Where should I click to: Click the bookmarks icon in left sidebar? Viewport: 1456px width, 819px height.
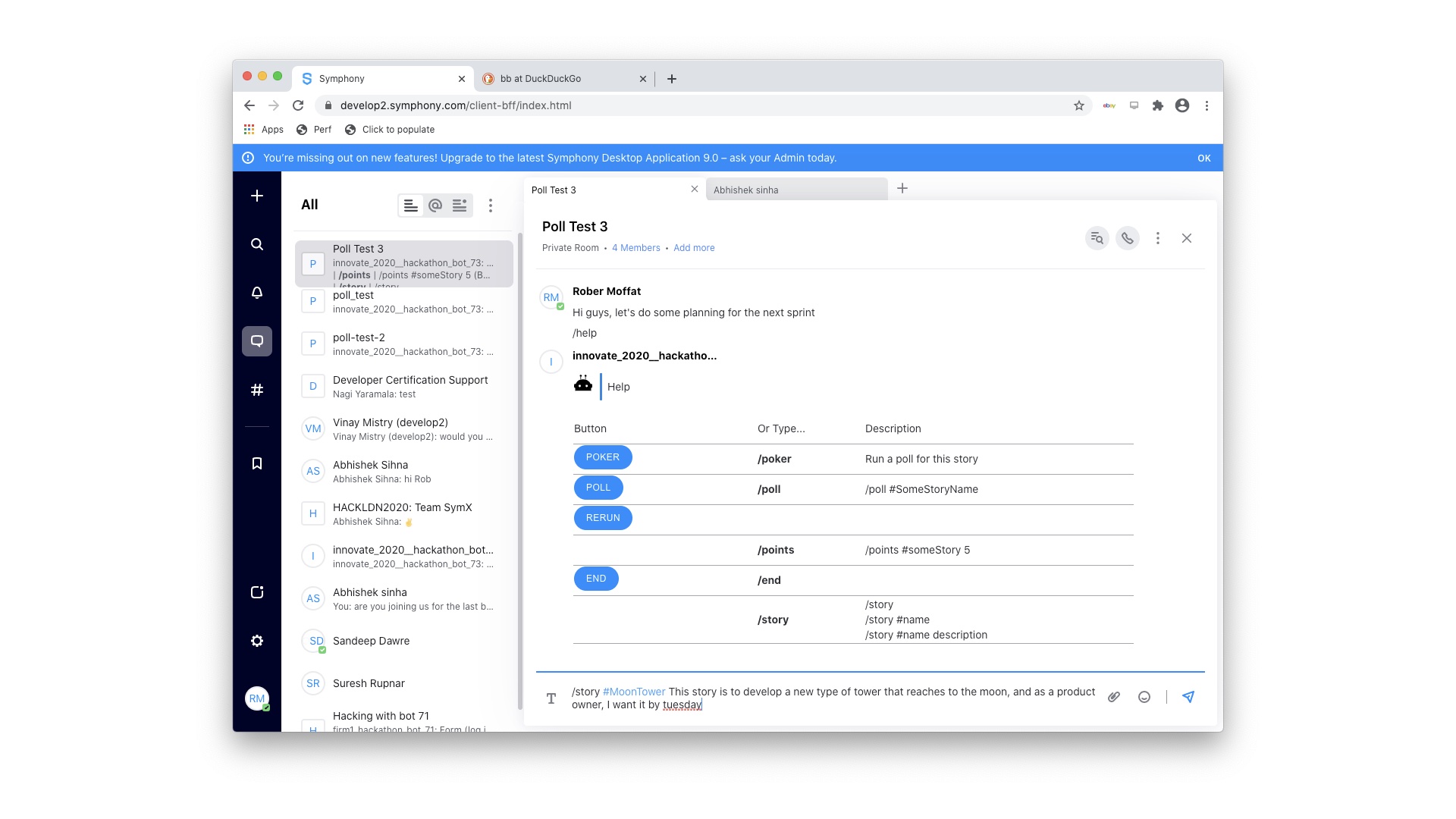[258, 464]
